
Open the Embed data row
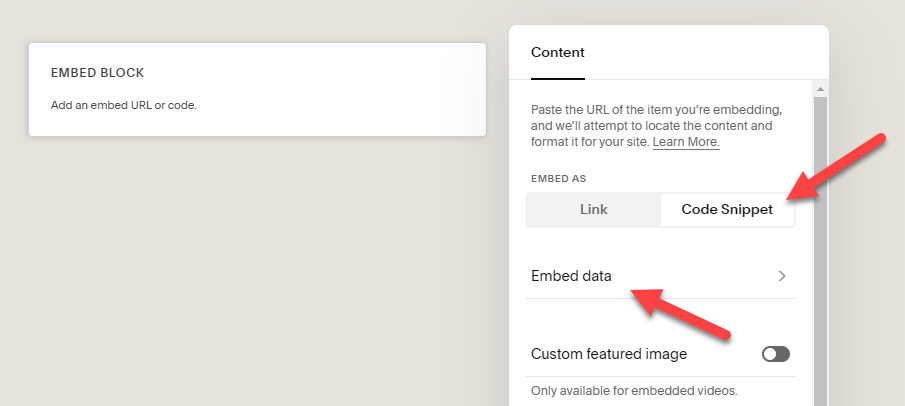click(660, 276)
